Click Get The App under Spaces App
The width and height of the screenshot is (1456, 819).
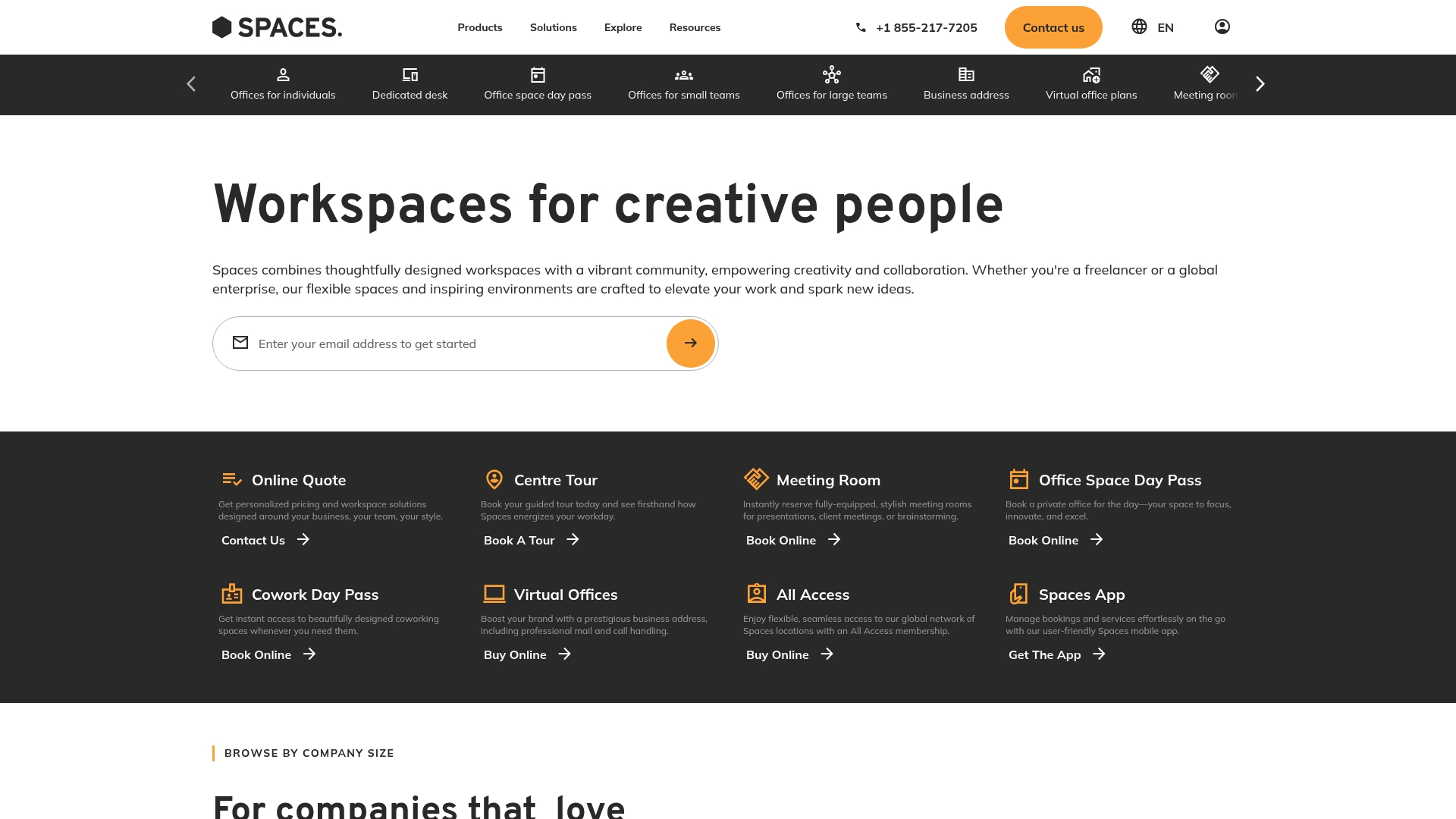(1056, 654)
